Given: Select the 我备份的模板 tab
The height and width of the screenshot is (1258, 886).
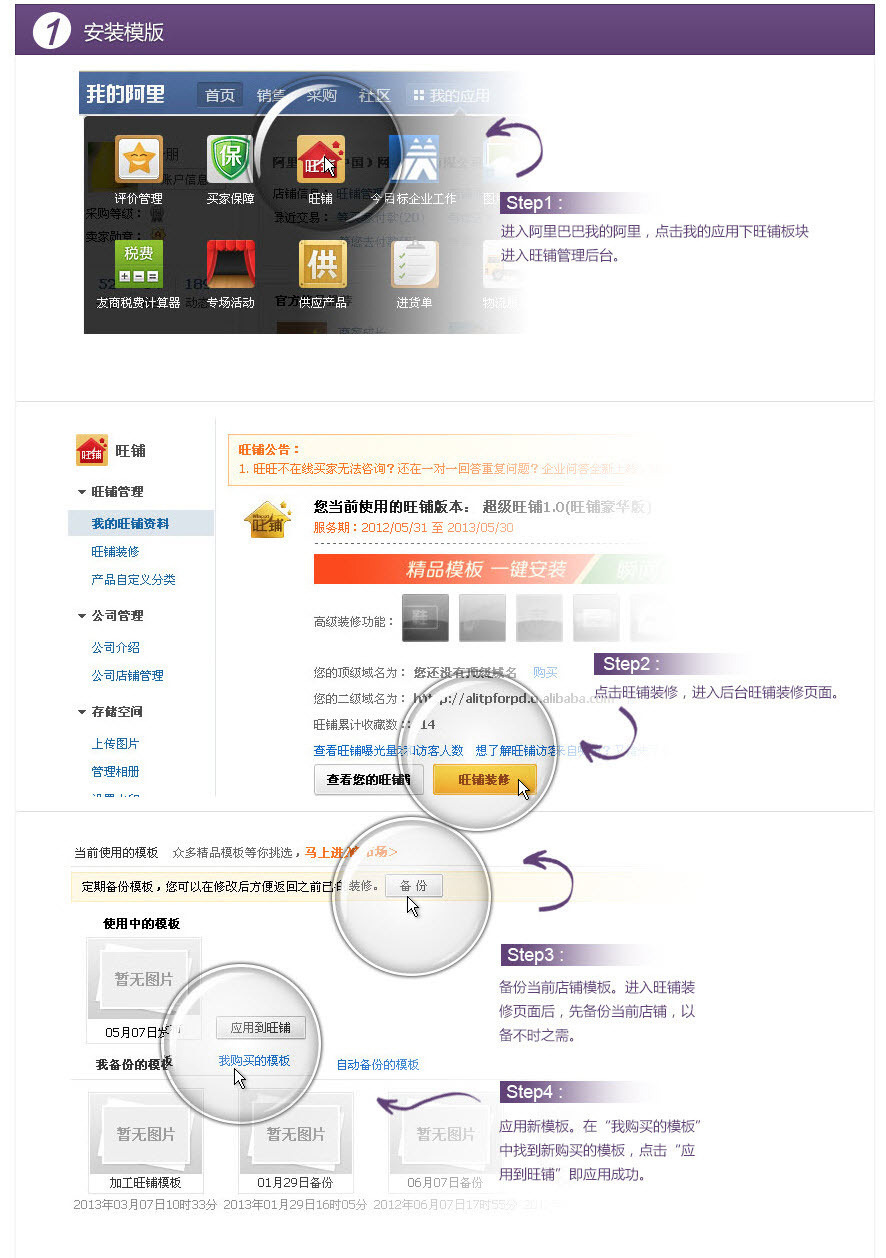Looking at the screenshot, I should tap(134, 1065).
